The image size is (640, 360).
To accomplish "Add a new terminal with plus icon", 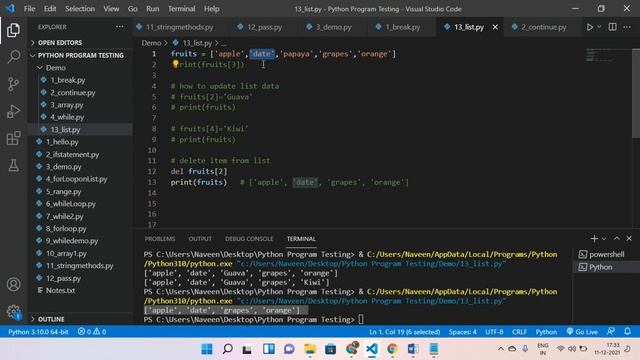I will point(594,238).
